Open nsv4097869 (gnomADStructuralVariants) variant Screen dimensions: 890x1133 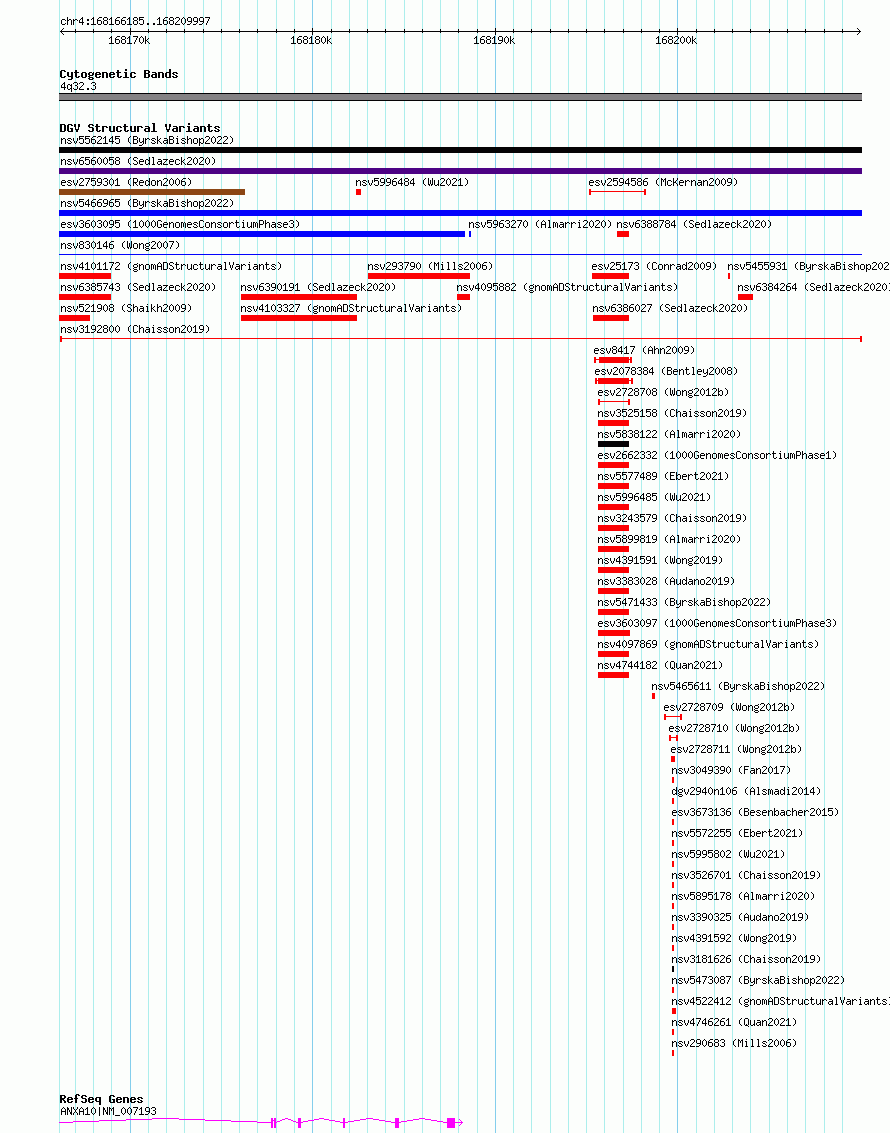click(x=708, y=643)
